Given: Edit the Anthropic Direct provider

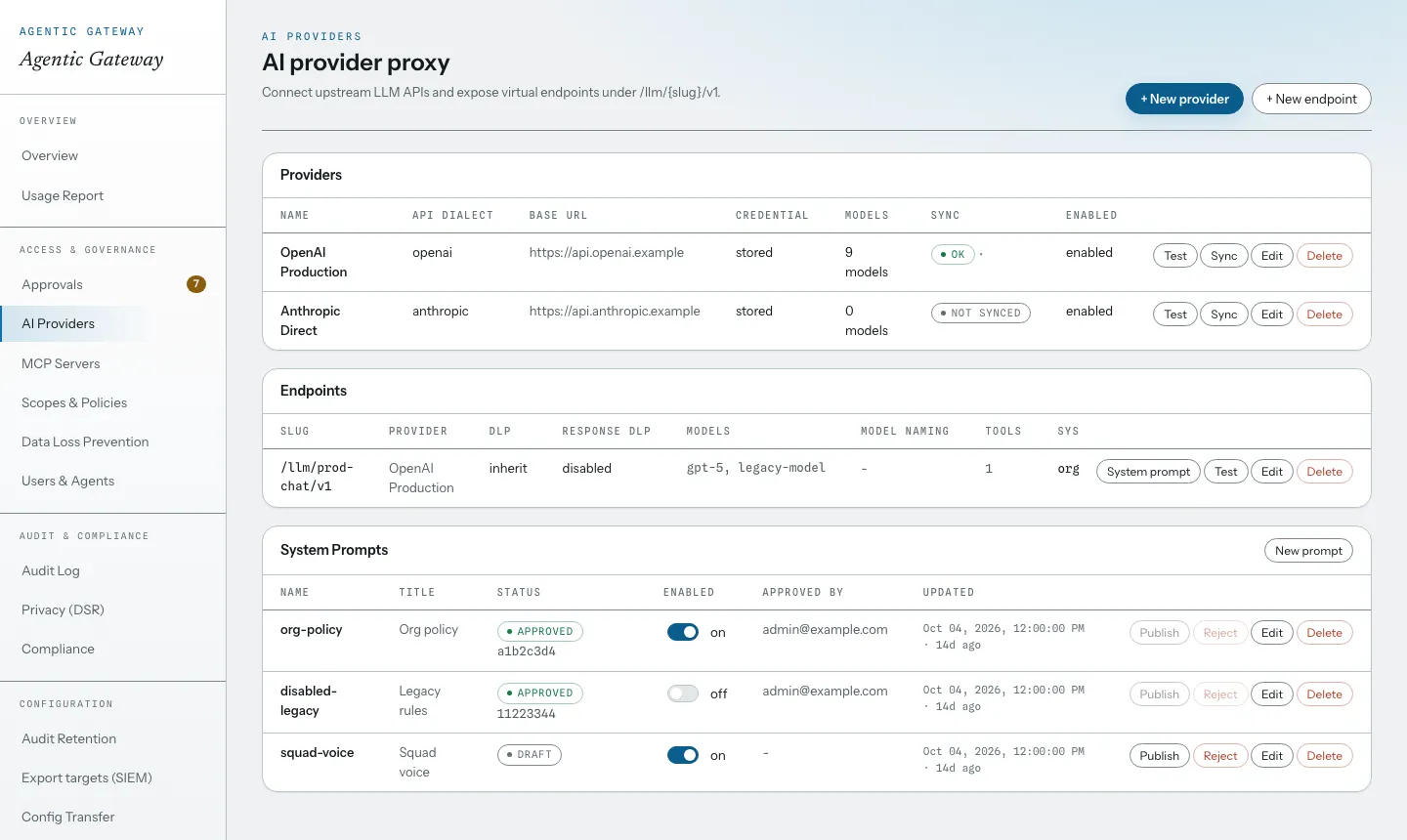Looking at the screenshot, I should click(1272, 315).
